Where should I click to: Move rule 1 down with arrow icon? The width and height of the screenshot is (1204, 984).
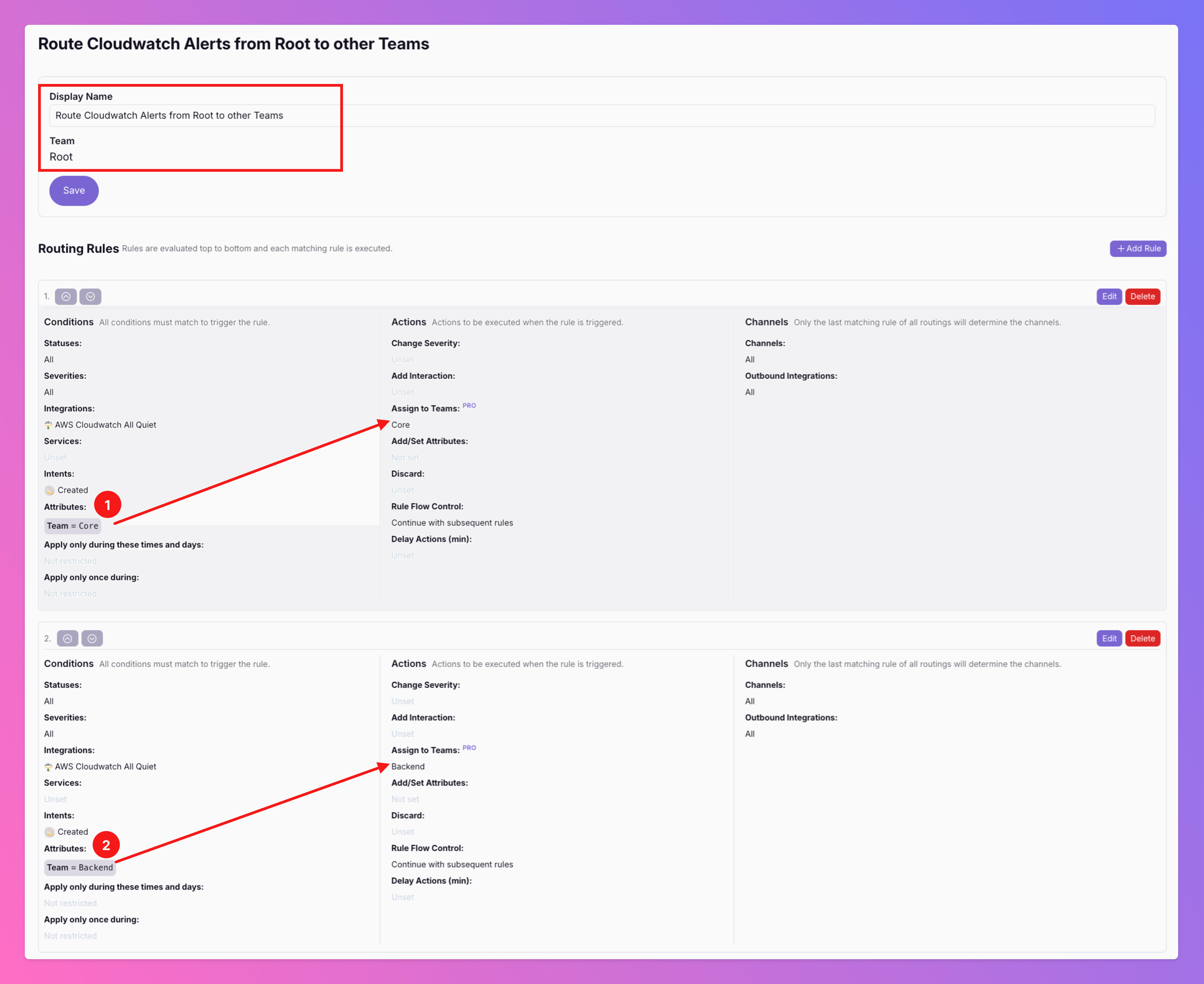click(90, 296)
